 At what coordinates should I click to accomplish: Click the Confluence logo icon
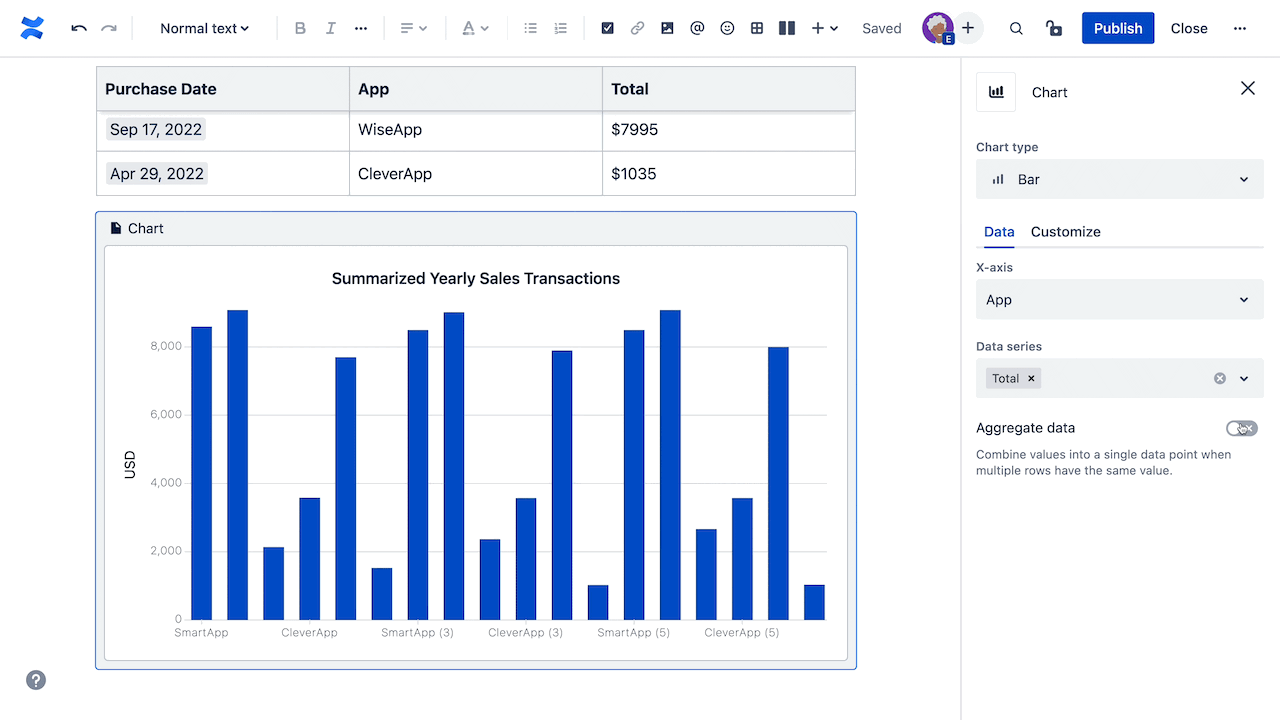[32, 28]
